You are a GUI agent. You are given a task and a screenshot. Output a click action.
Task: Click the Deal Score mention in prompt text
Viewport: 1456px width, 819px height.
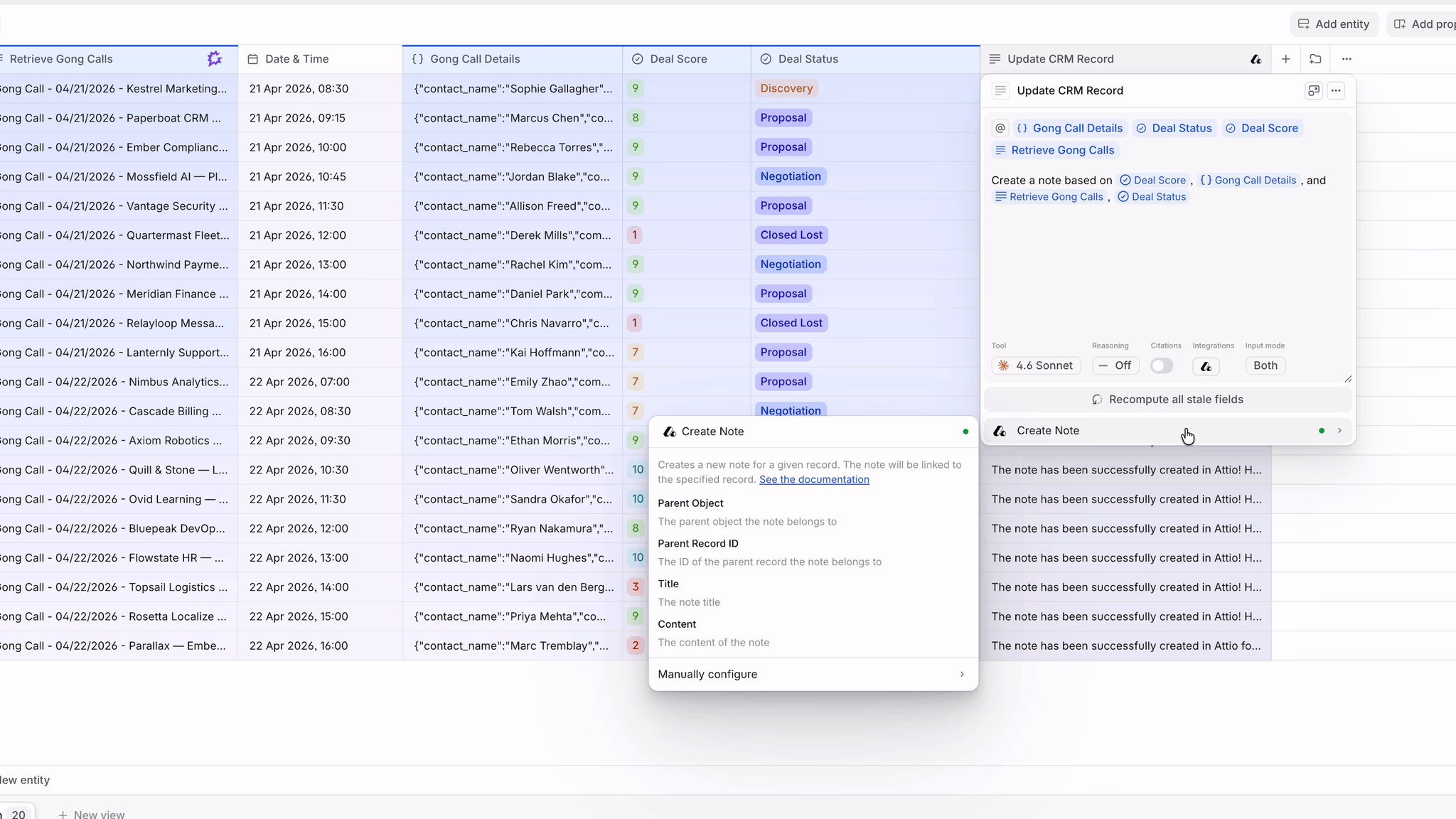pyautogui.click(x=1152, y=181)
